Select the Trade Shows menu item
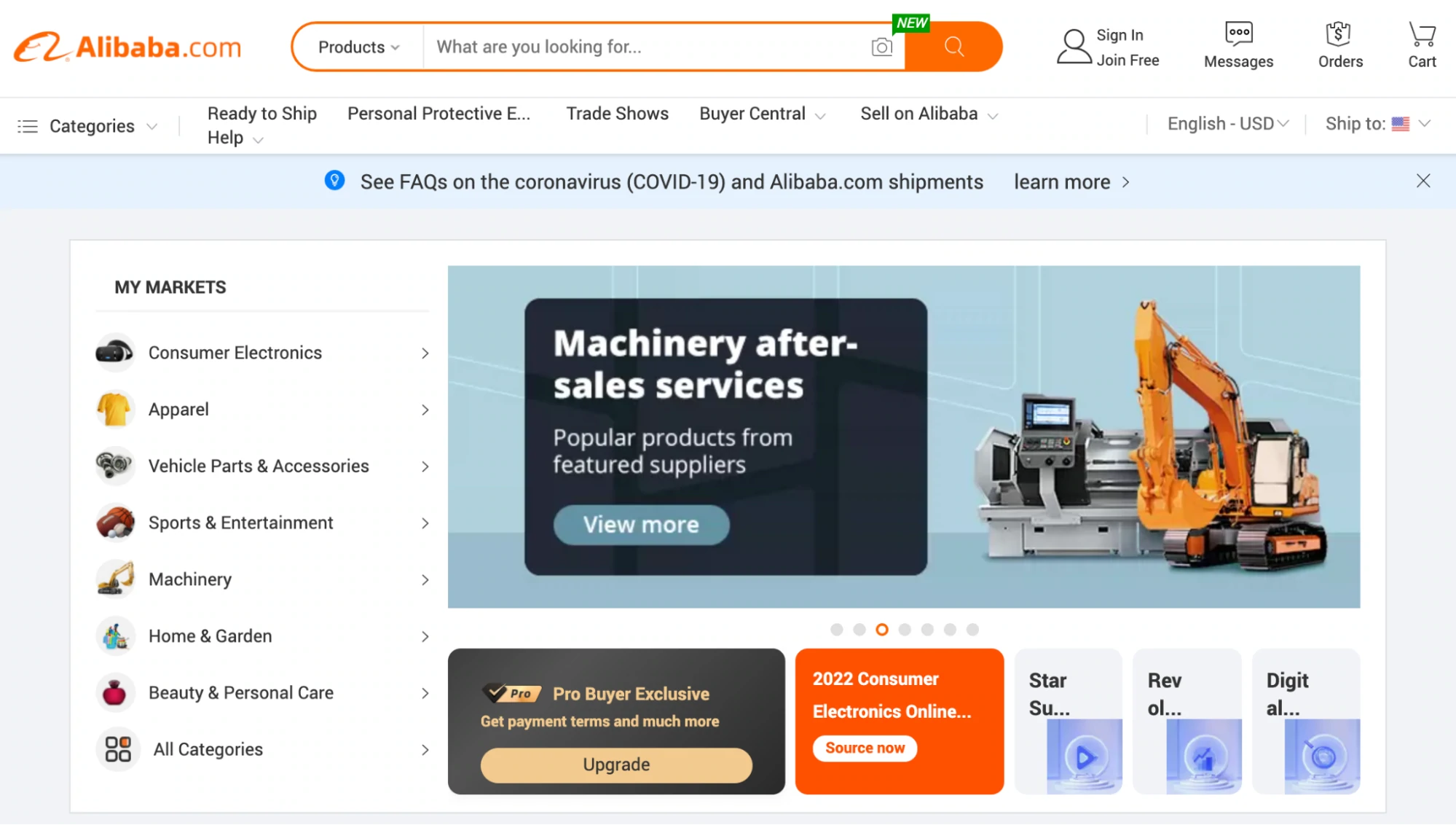The width and height of the screenshot is (1456, 825). (617, 113)
